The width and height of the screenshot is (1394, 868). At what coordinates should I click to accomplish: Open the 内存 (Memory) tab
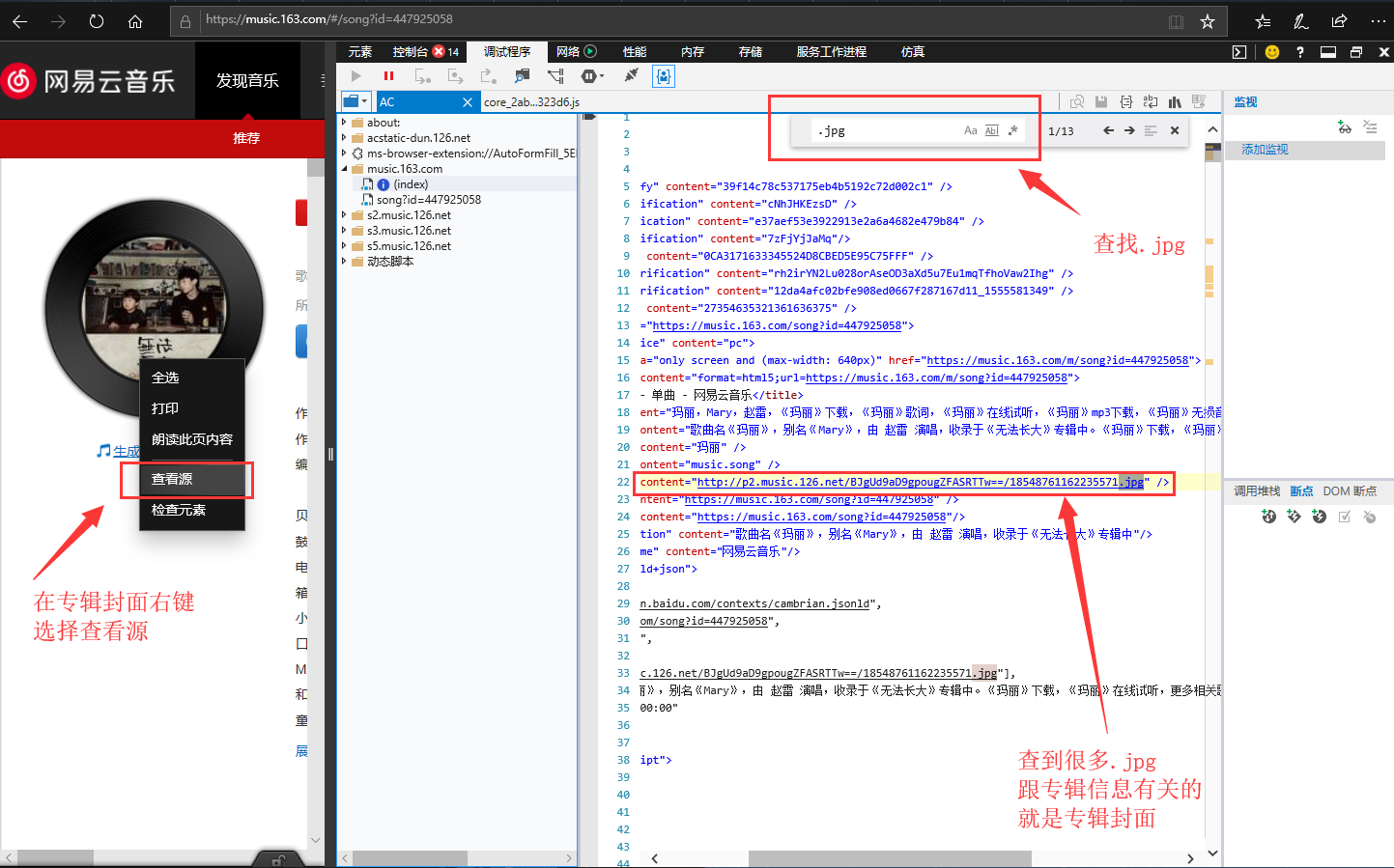(693, 52)
